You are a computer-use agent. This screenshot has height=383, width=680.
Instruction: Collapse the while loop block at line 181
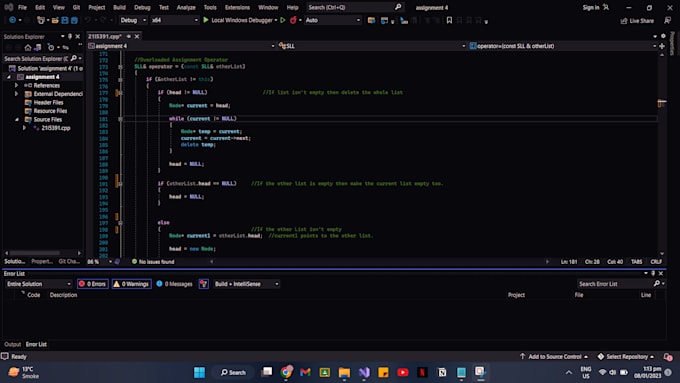121,119
